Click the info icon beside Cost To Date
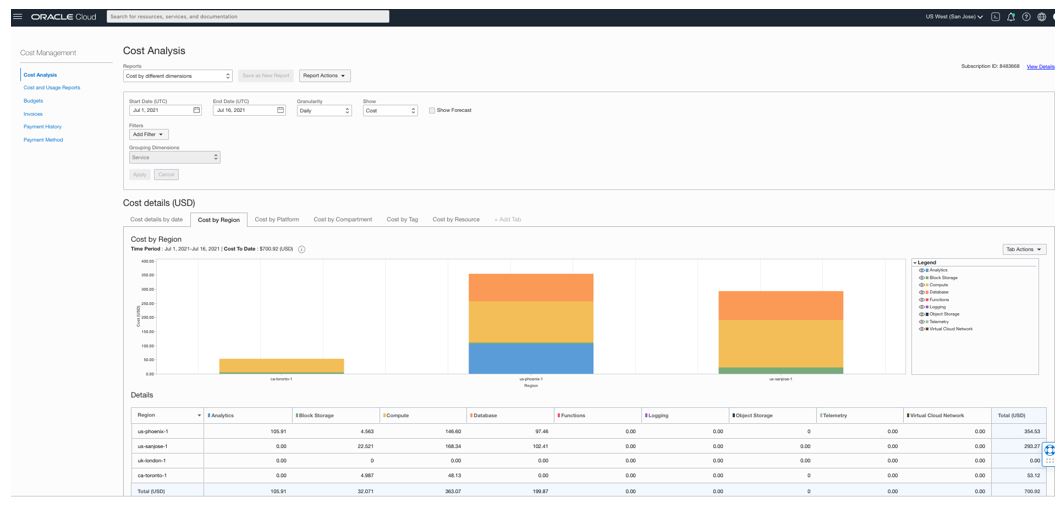 click(x=302, y=249)
